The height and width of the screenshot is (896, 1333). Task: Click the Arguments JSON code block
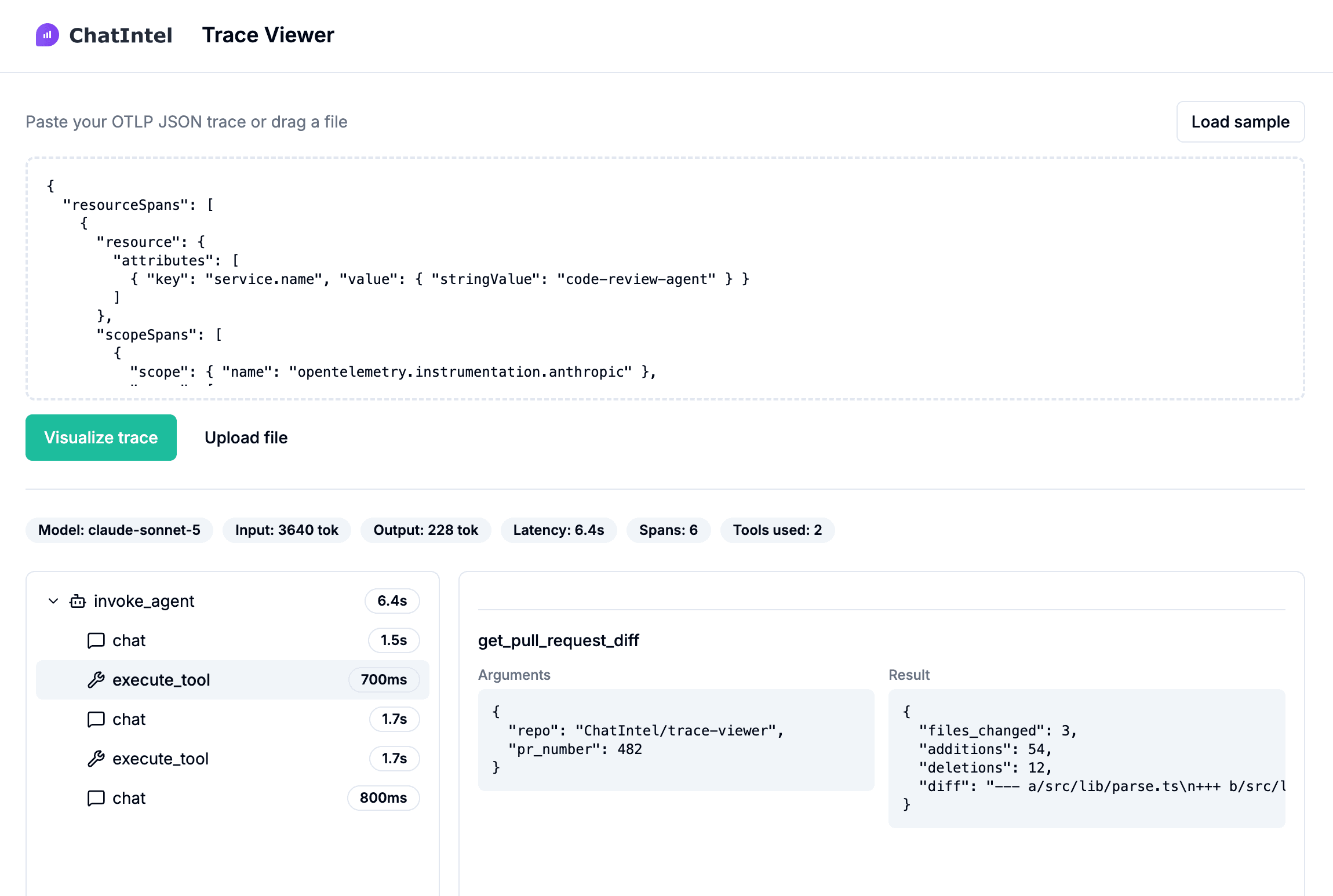pyautogui.click(x=676, y=740)
